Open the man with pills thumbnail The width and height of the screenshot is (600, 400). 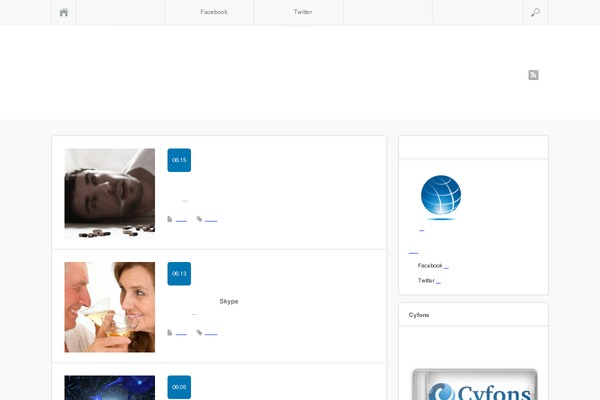coord(110,193)
